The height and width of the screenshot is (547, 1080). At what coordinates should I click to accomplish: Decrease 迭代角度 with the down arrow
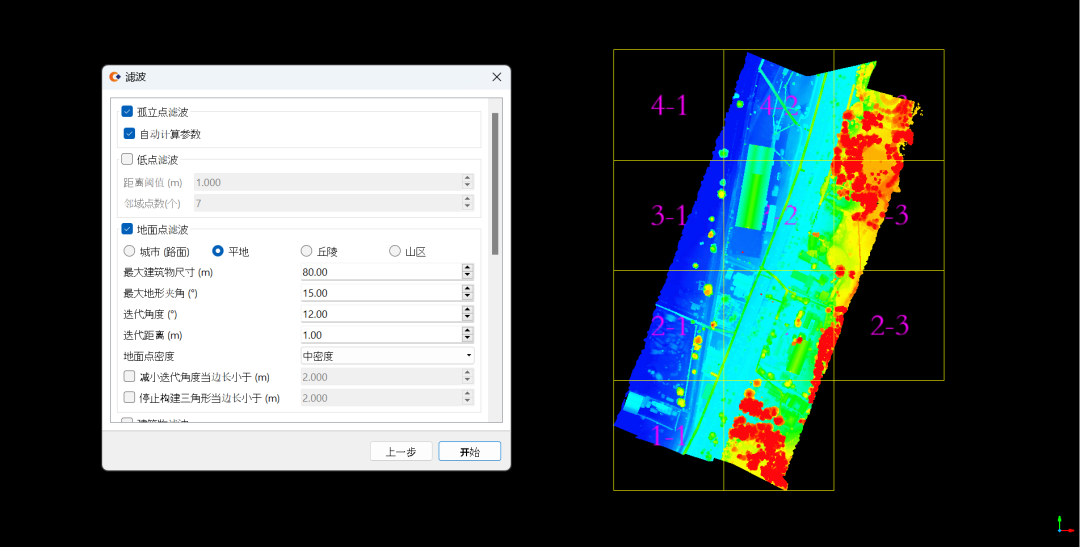point(467,318)
